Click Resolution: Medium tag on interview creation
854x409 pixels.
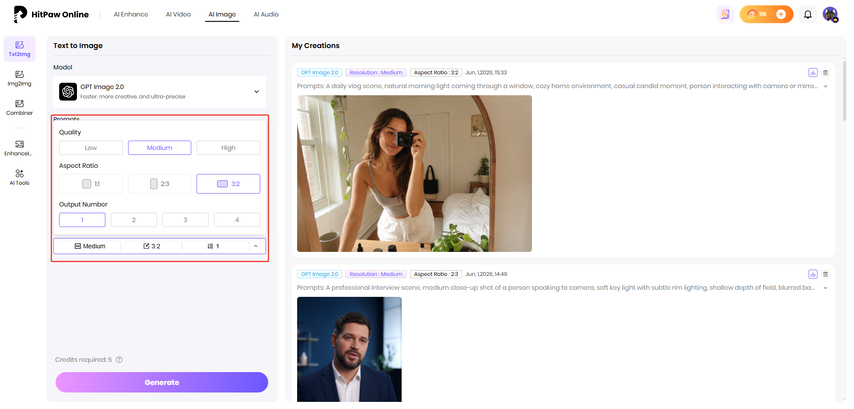[376, 274]
